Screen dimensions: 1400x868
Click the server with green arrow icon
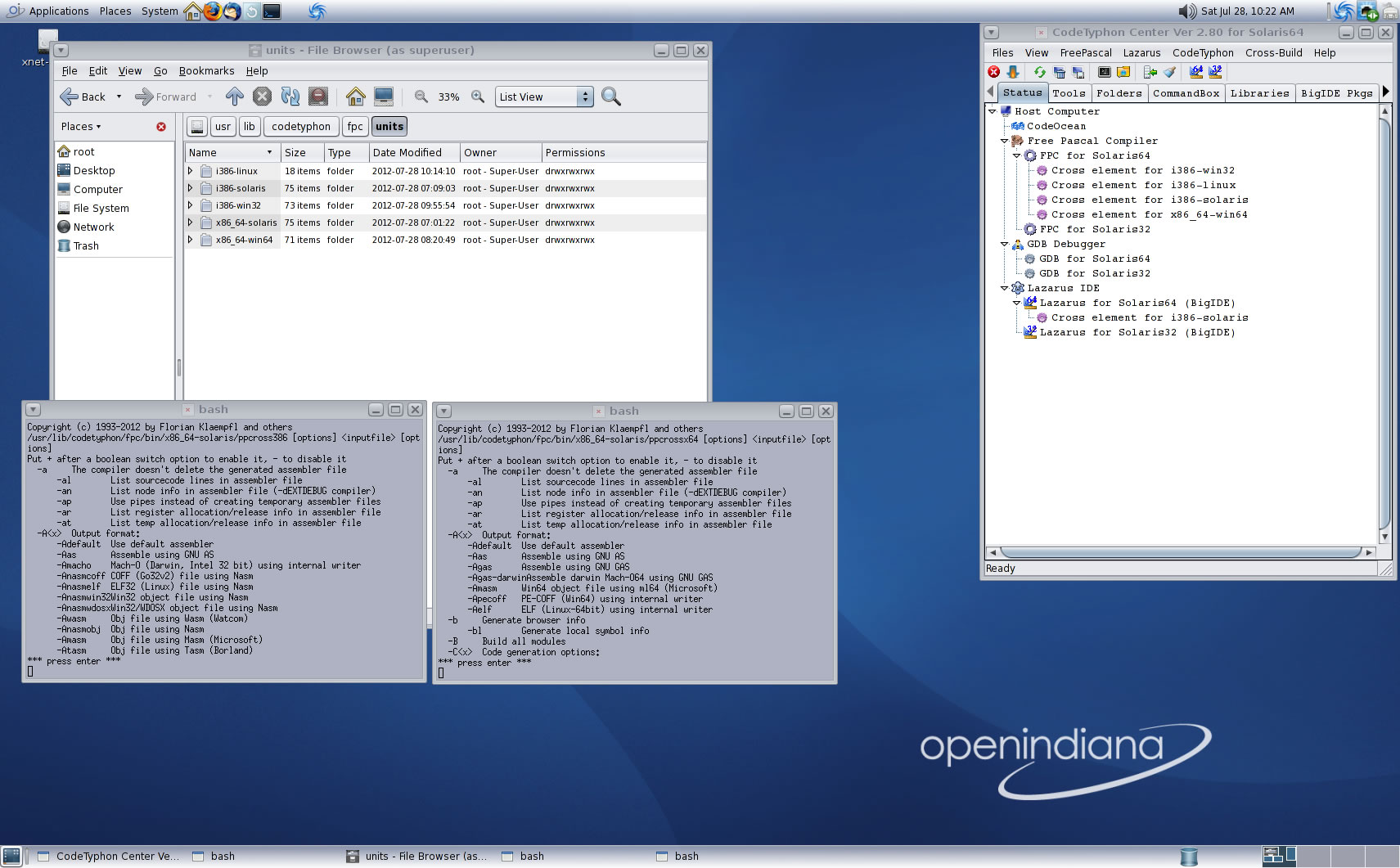[1150, 73]
